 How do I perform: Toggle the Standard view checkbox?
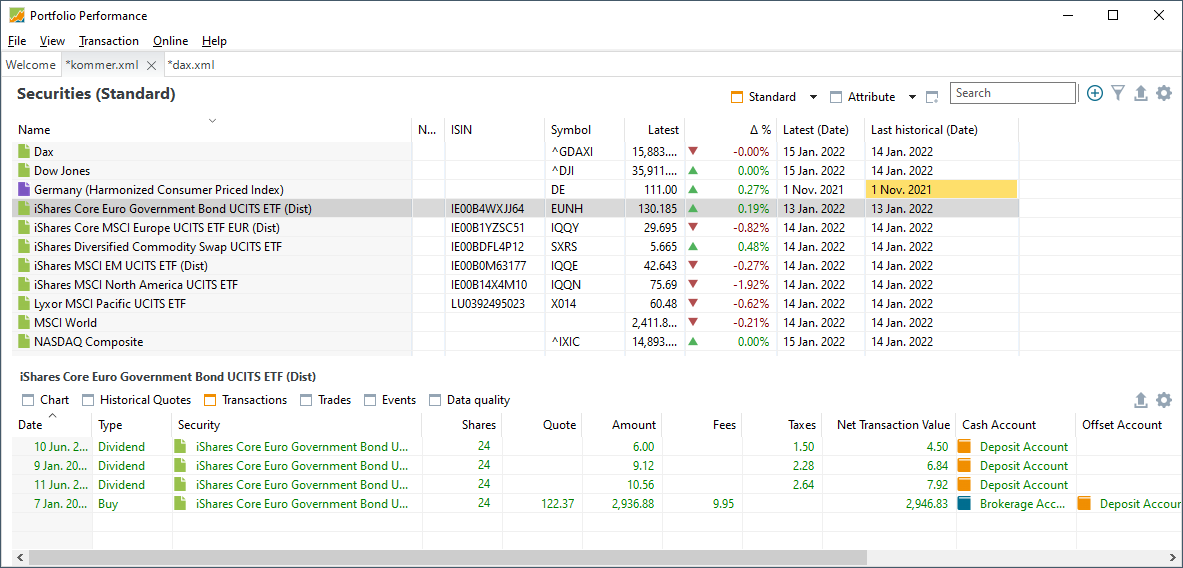click(737, 97)
